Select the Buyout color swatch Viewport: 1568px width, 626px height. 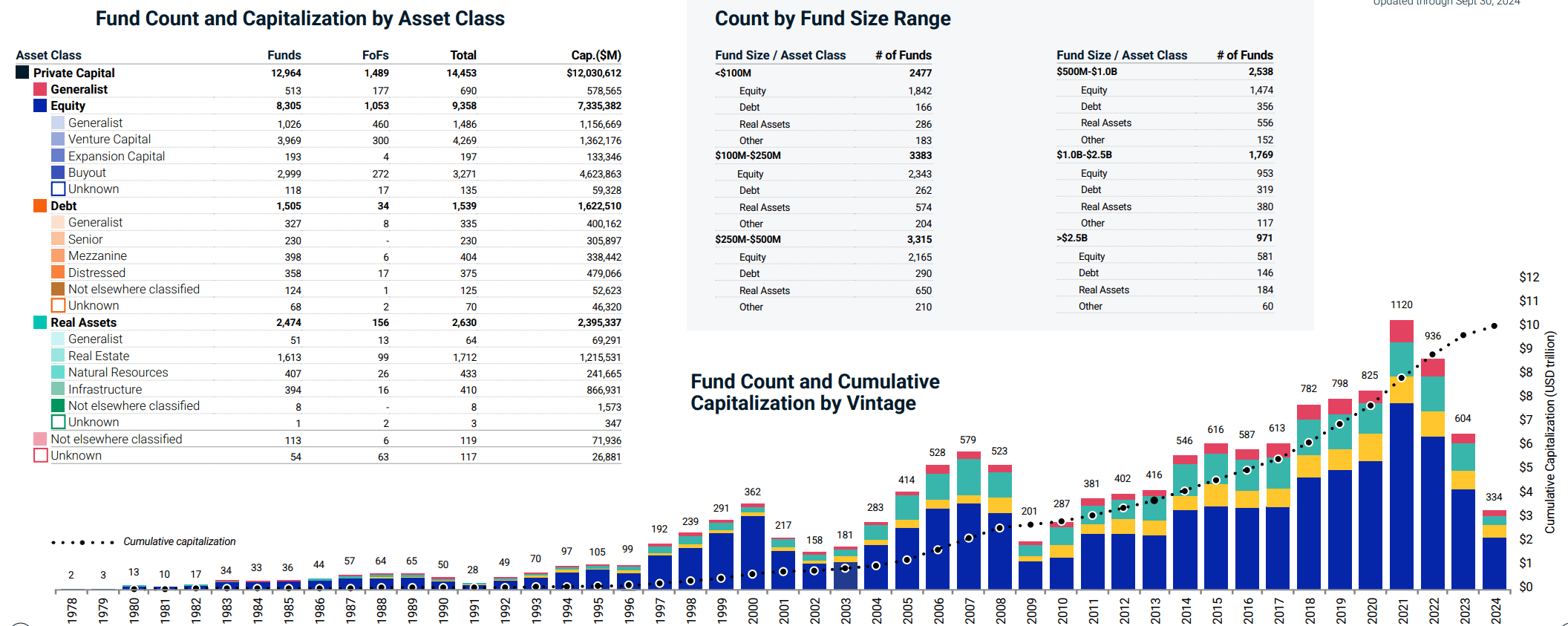click(x=58, y=172)
